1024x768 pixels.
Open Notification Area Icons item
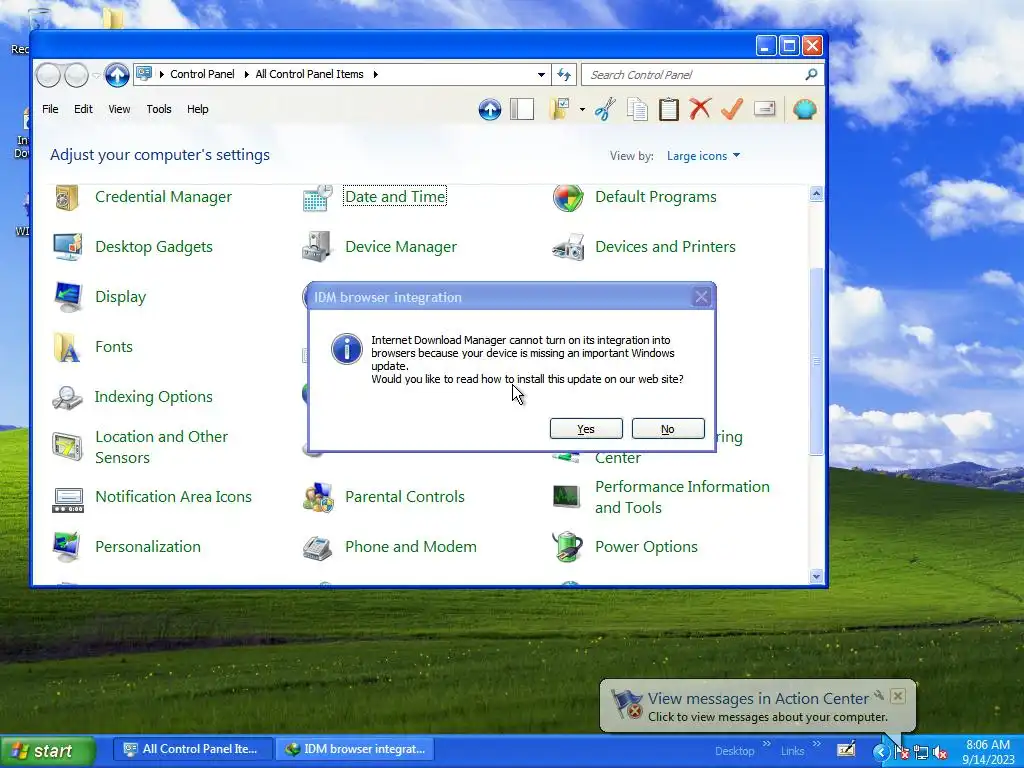click(x=173, y=497)
